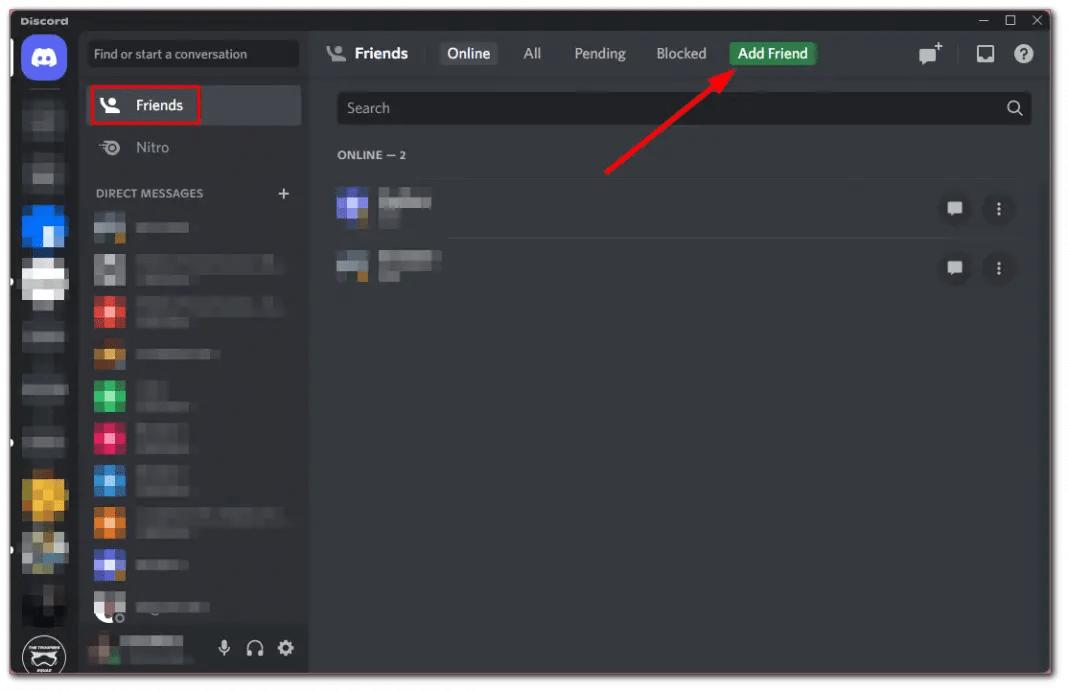
Task: Message the first online friend
Action: click(x=954, y=209)
